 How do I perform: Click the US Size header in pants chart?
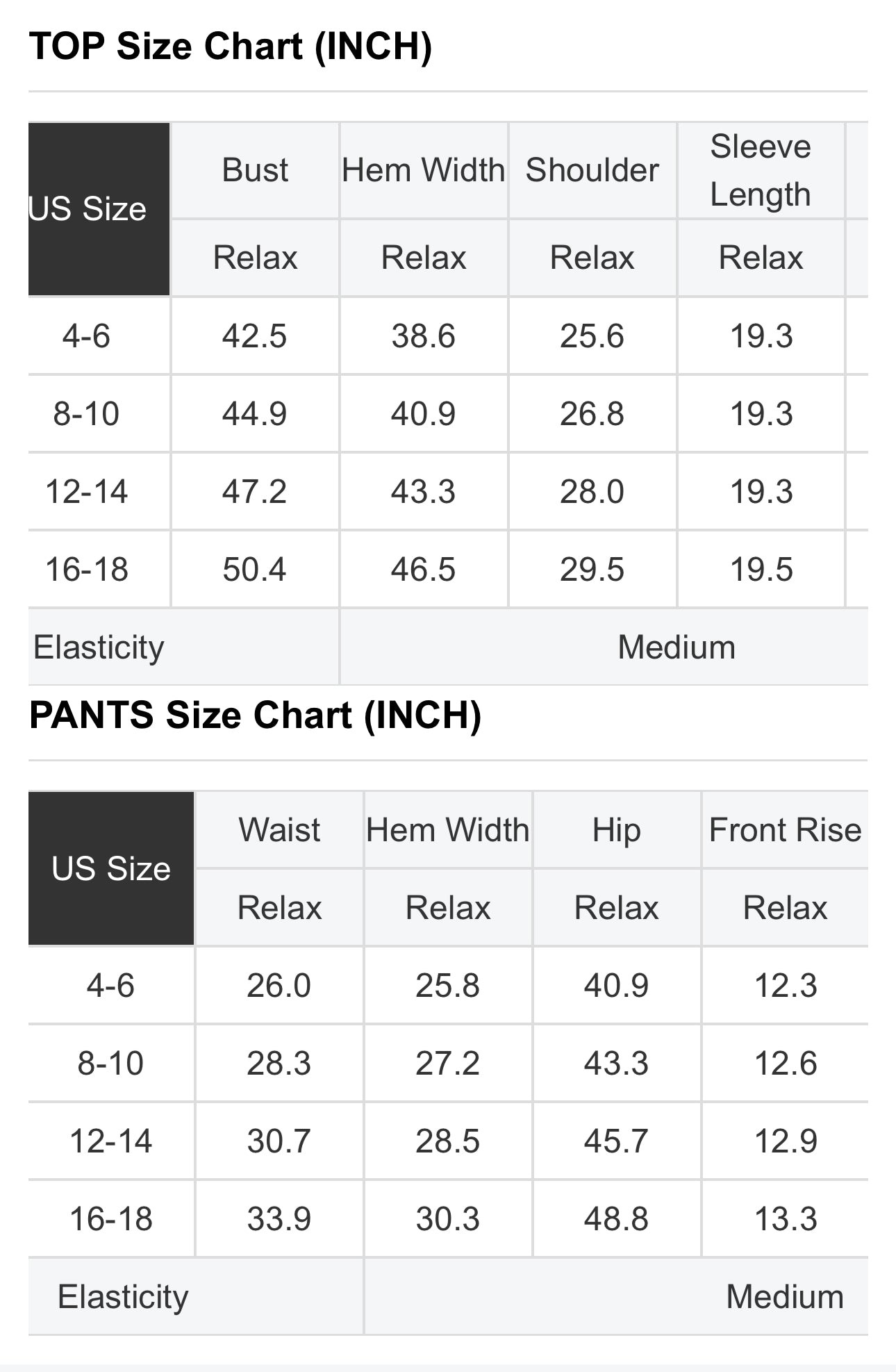click(111, 868)
